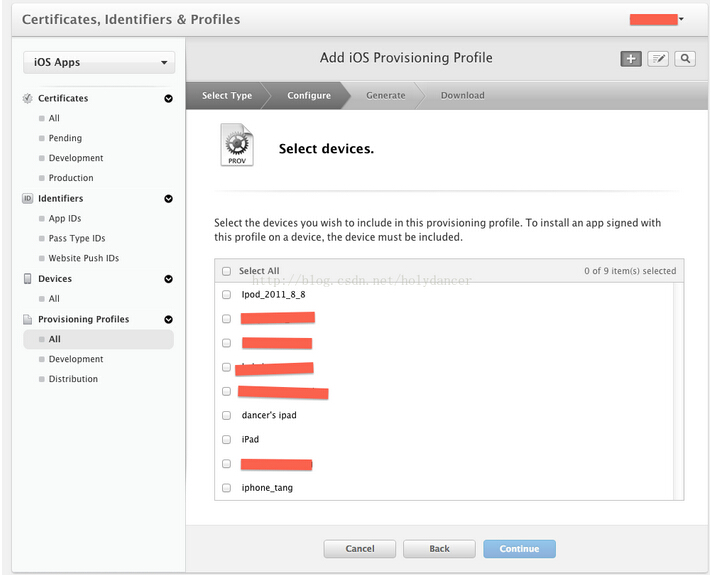Click the iphone_tang device name

(267, 488)
